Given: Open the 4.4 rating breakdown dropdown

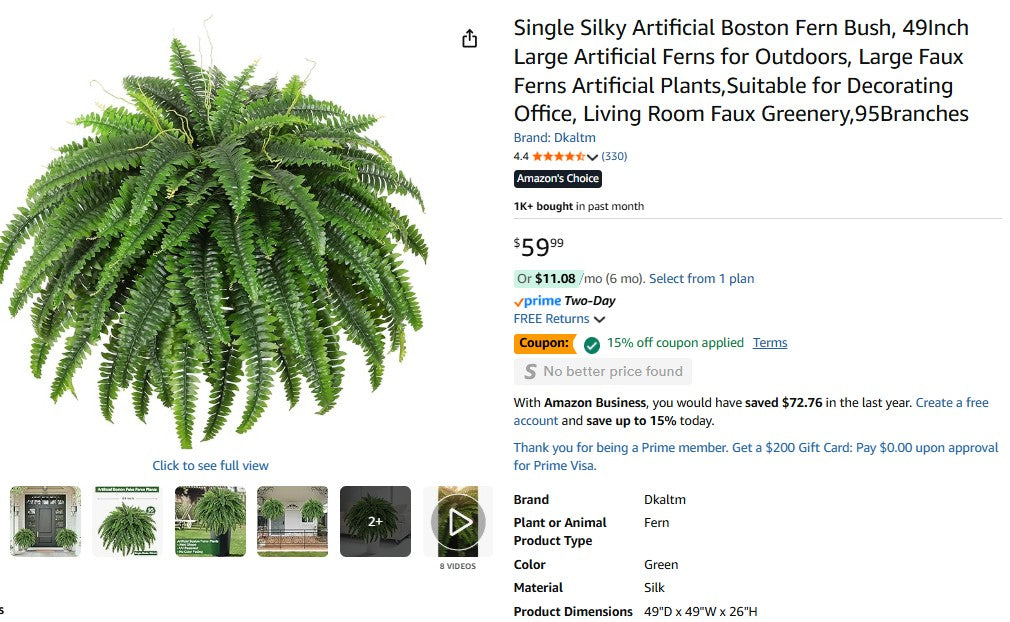Looking at the screenshot, I should tap(592, 156).
